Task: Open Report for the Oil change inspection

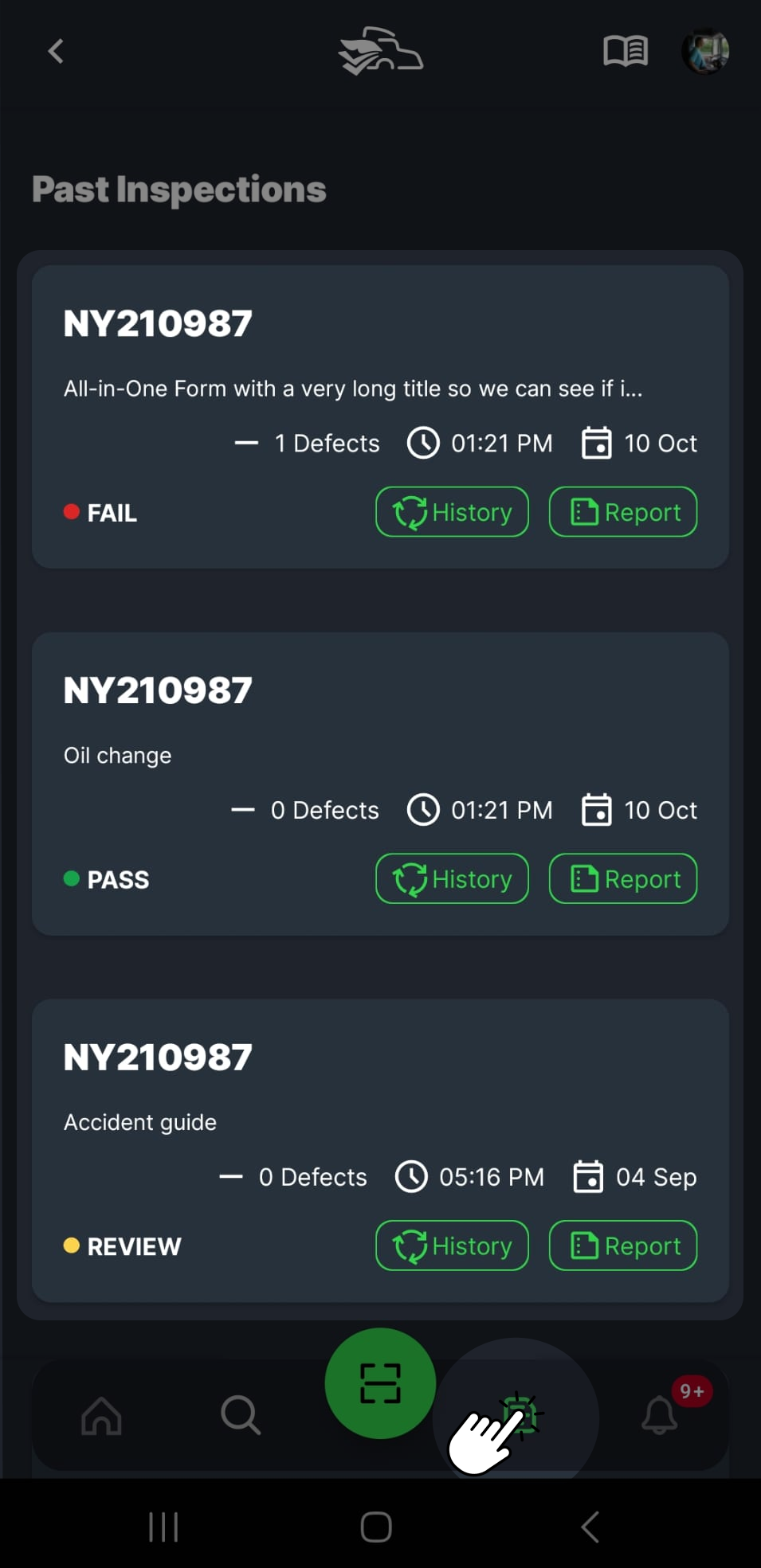Action: [x=623, y=879]
